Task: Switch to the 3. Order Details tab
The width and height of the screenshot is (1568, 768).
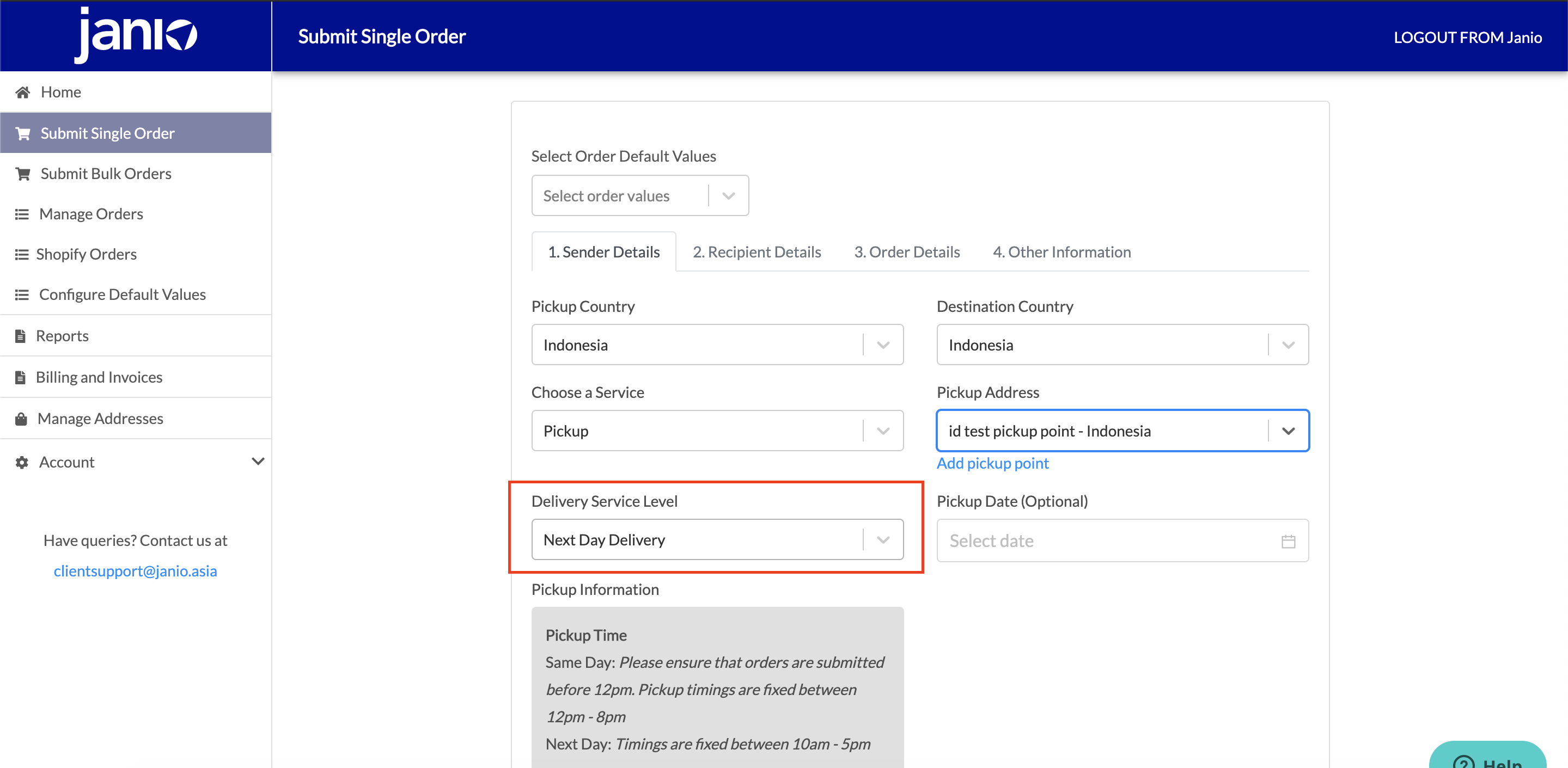Action: pos(907,252)
